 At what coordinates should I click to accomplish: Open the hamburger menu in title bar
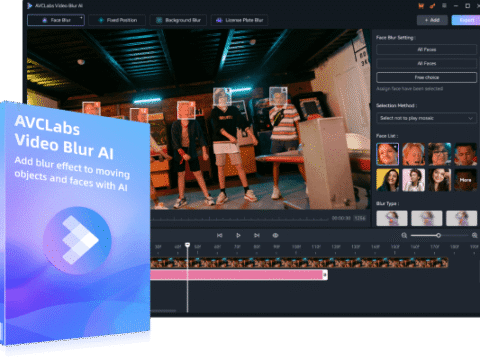pyautogui.click(x=444, y=6)
